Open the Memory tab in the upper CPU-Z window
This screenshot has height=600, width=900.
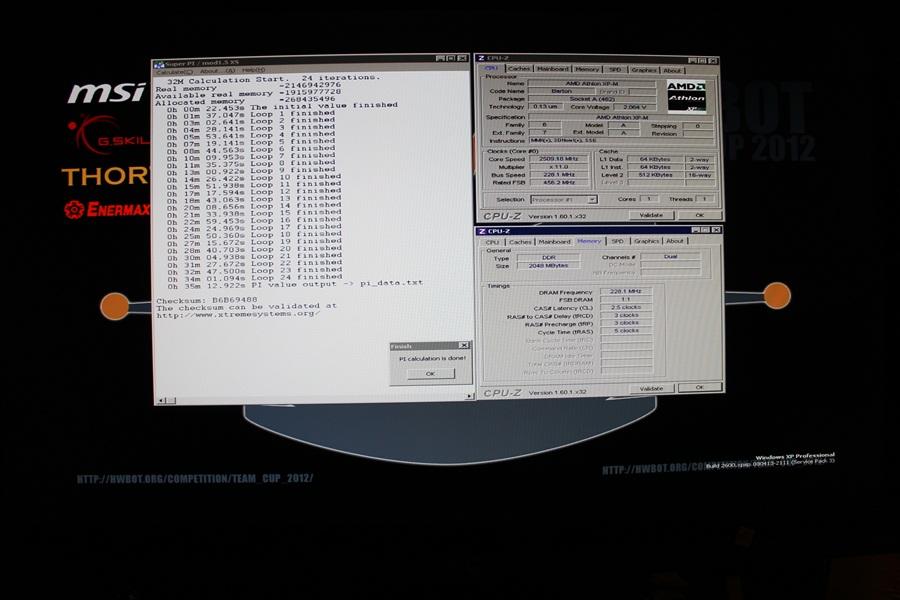587,69
